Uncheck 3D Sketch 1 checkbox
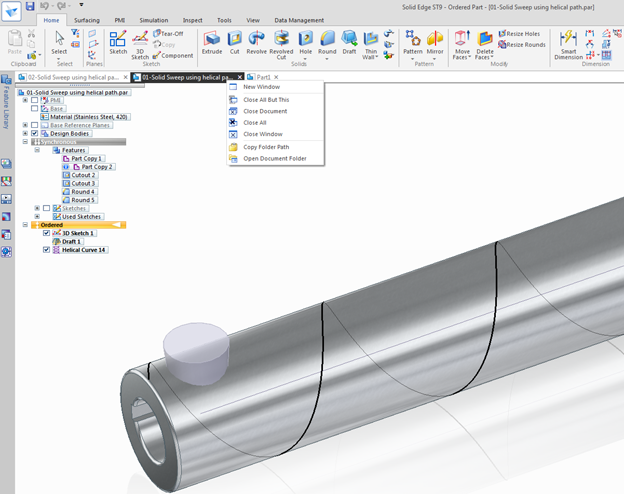The height and width of the screenshot is (494, 624). point(47,233)
